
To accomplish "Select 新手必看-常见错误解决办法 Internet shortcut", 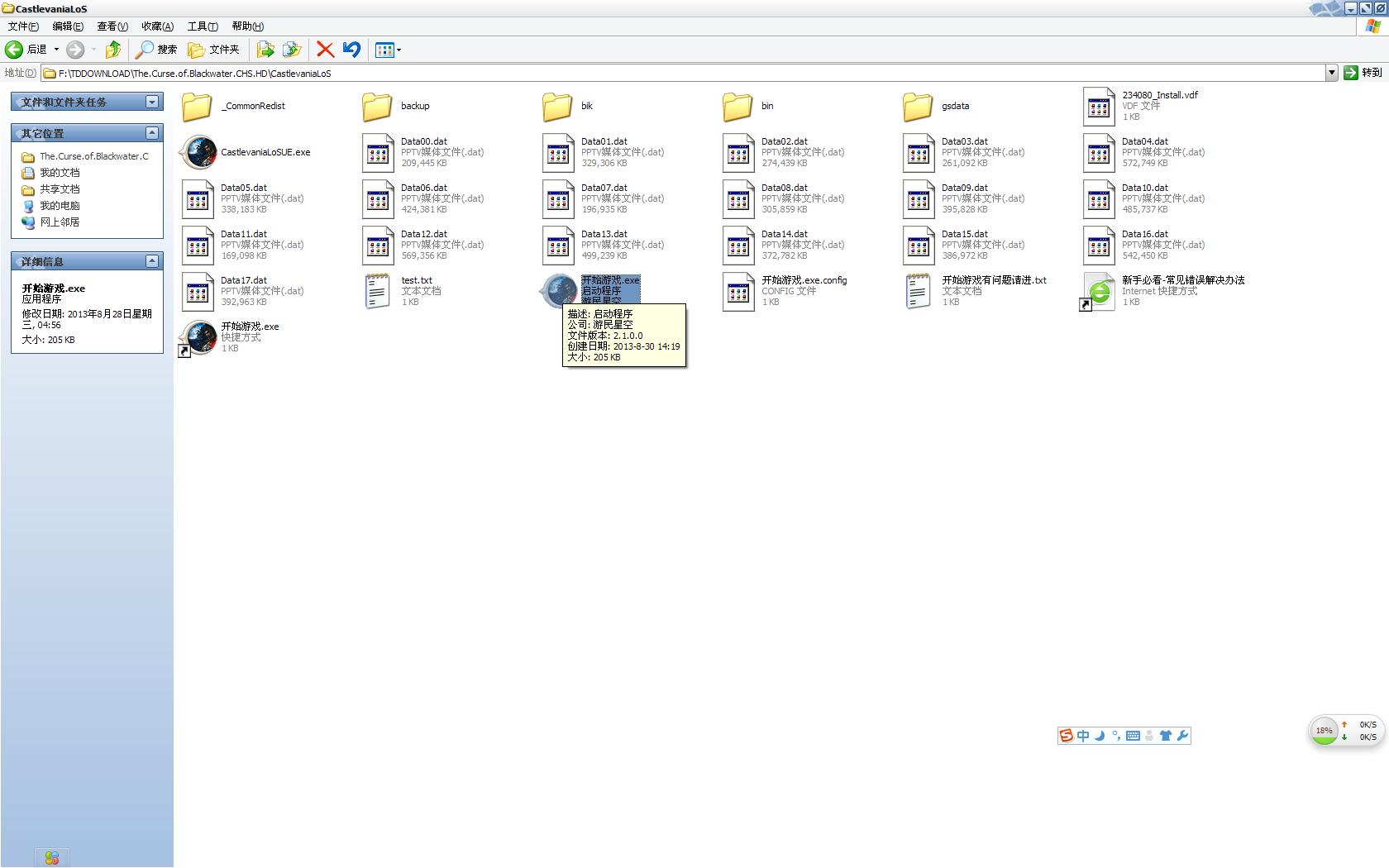I will pos(1163,291).
